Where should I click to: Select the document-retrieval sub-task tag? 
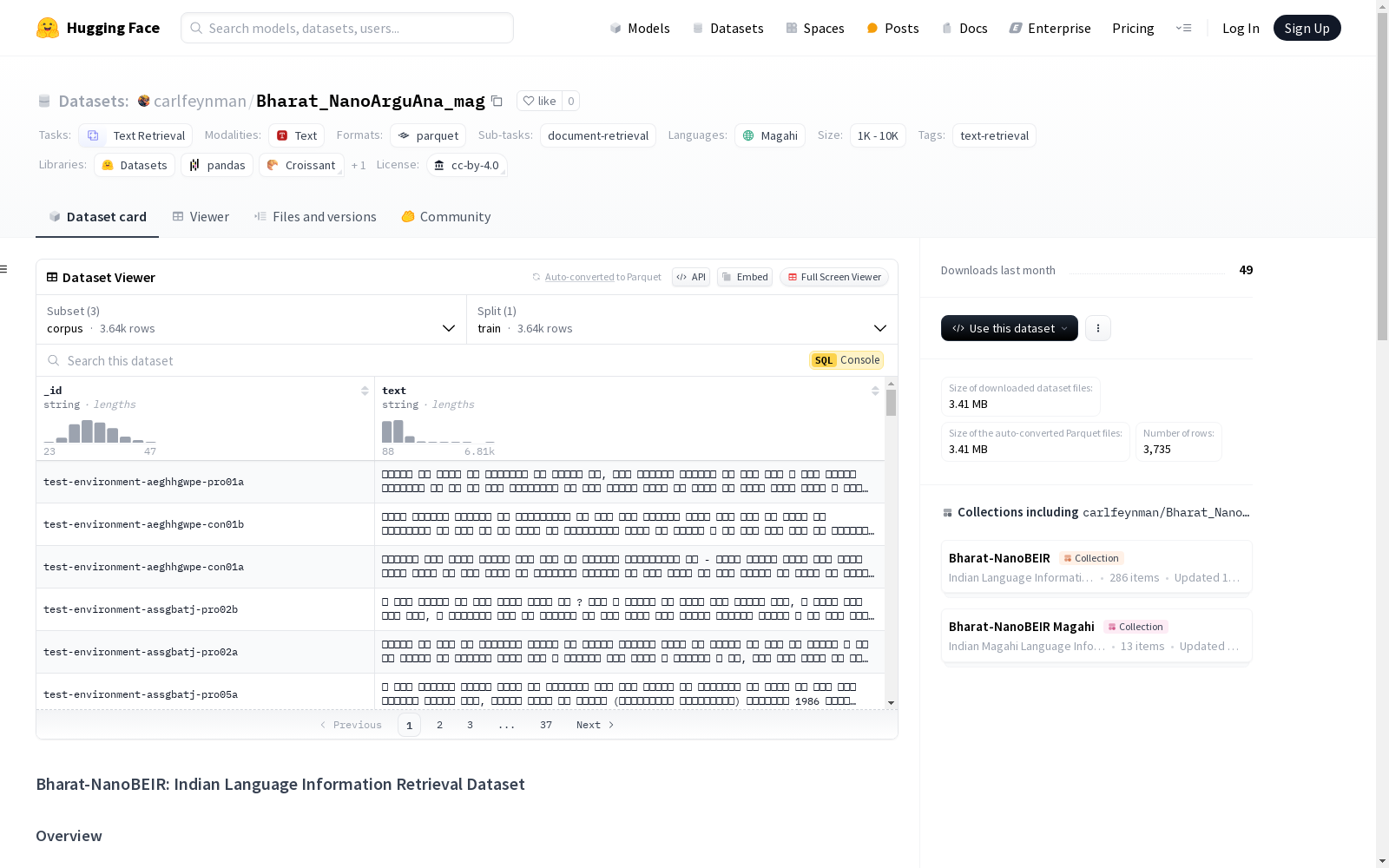coord(598,135)
